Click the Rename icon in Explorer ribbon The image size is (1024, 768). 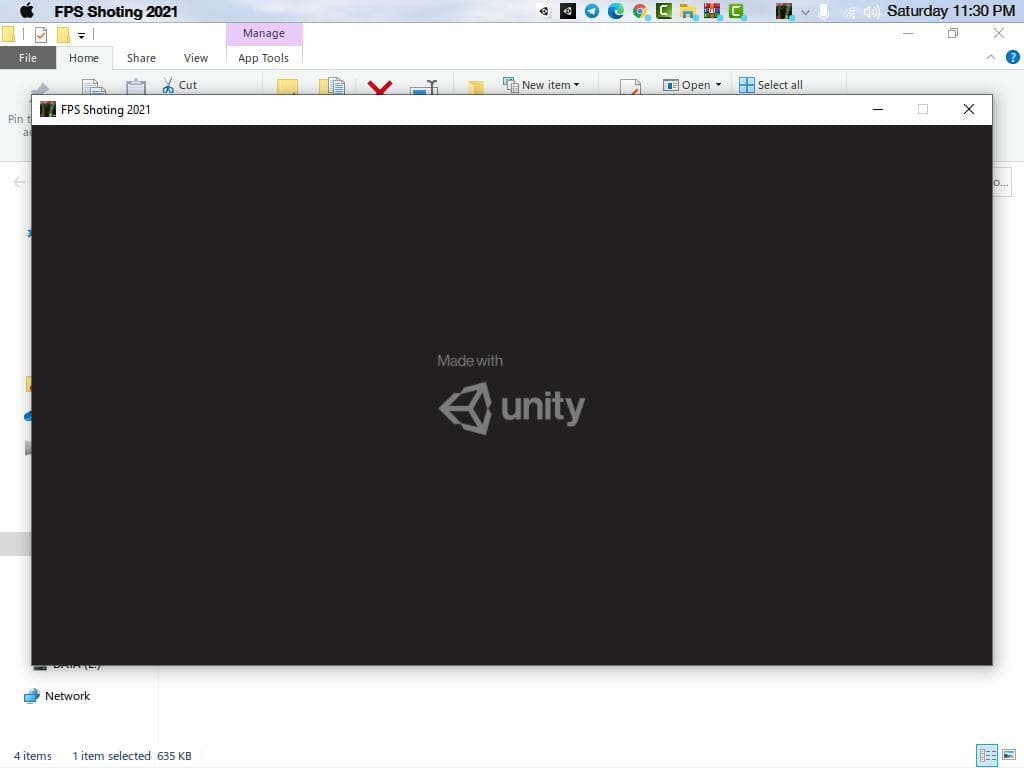pos(424,87)
